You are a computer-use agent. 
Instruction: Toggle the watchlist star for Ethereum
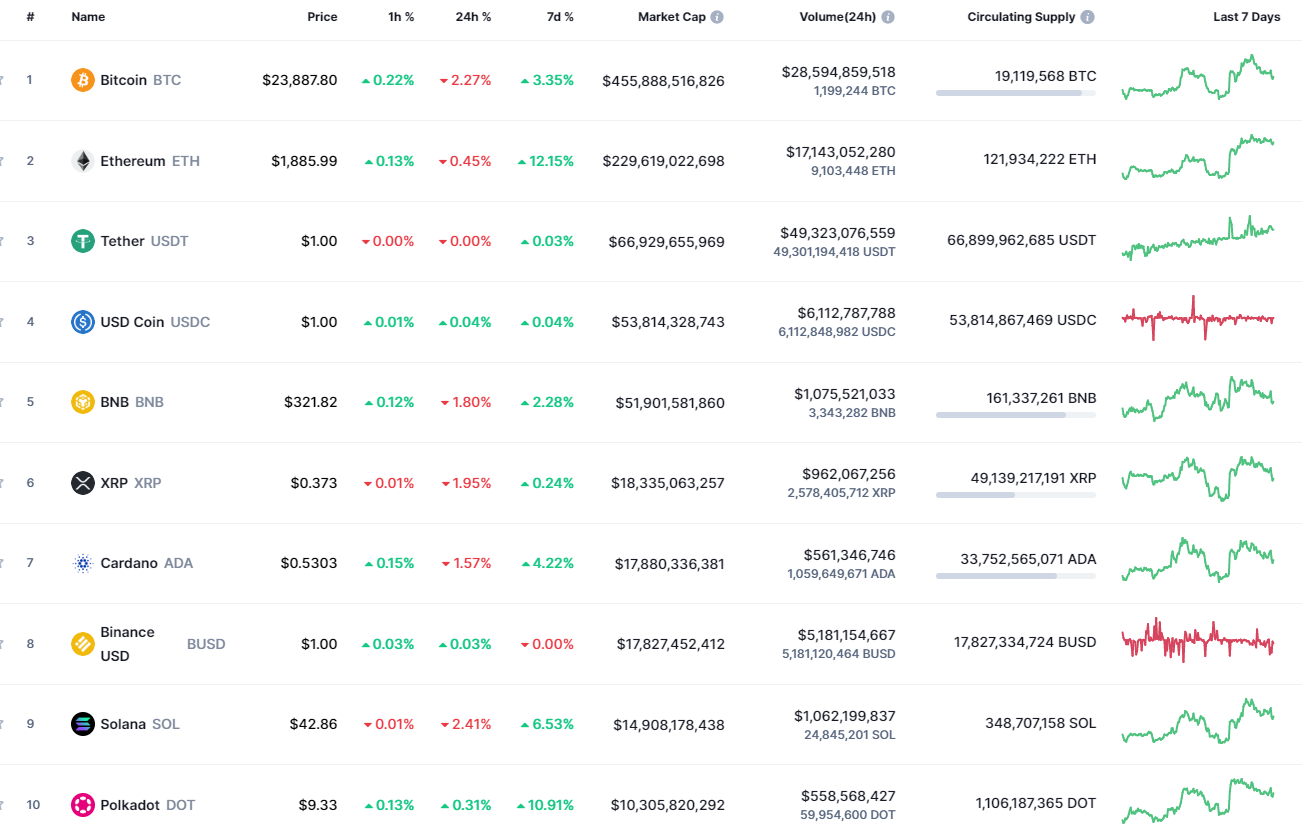click(x=4, y=160)
